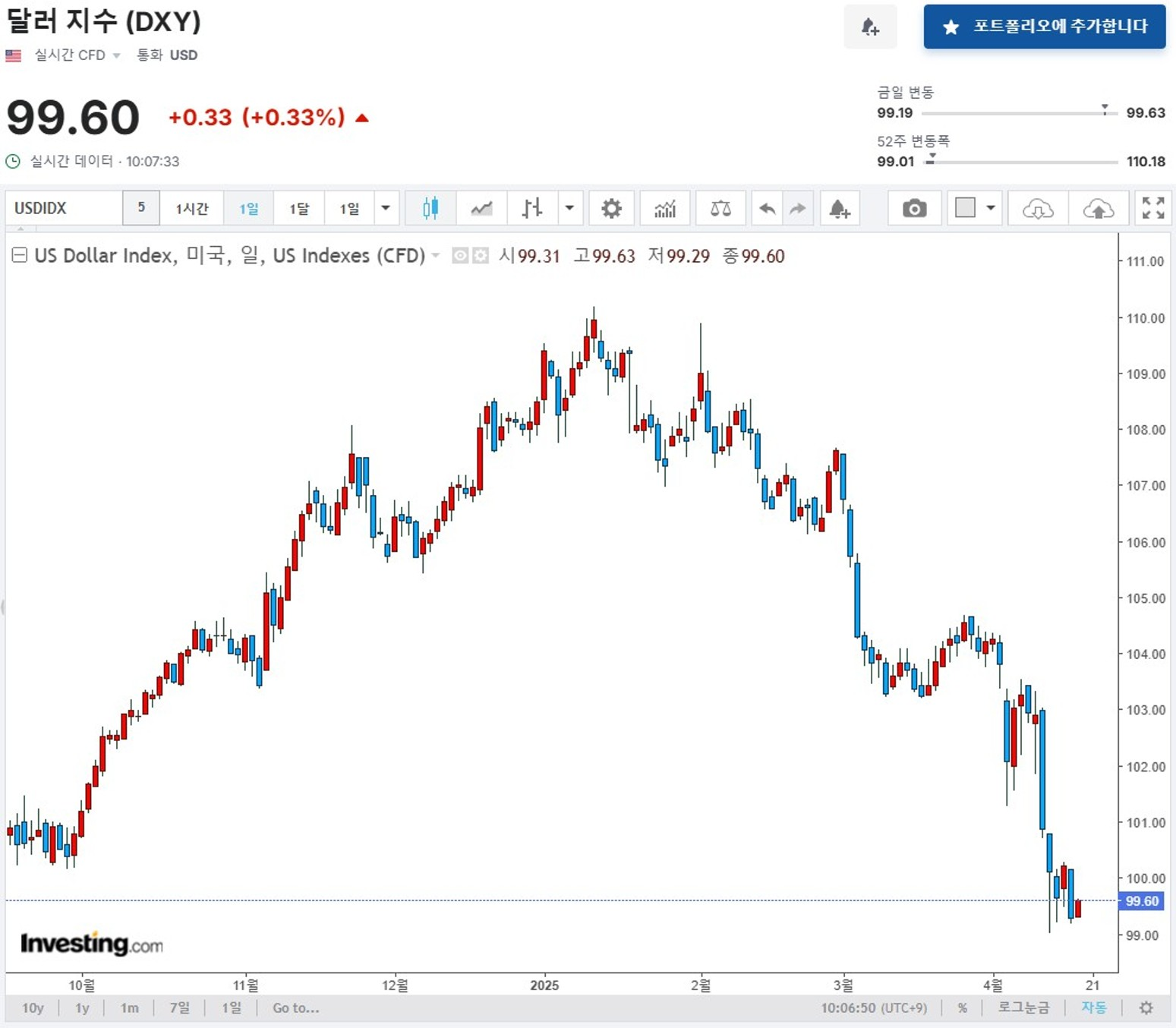Open the interval dropdown arrow after 1일
The height and width of the screenshot is (1028, 1176).
pyautogui.click(x=386, y=208)
